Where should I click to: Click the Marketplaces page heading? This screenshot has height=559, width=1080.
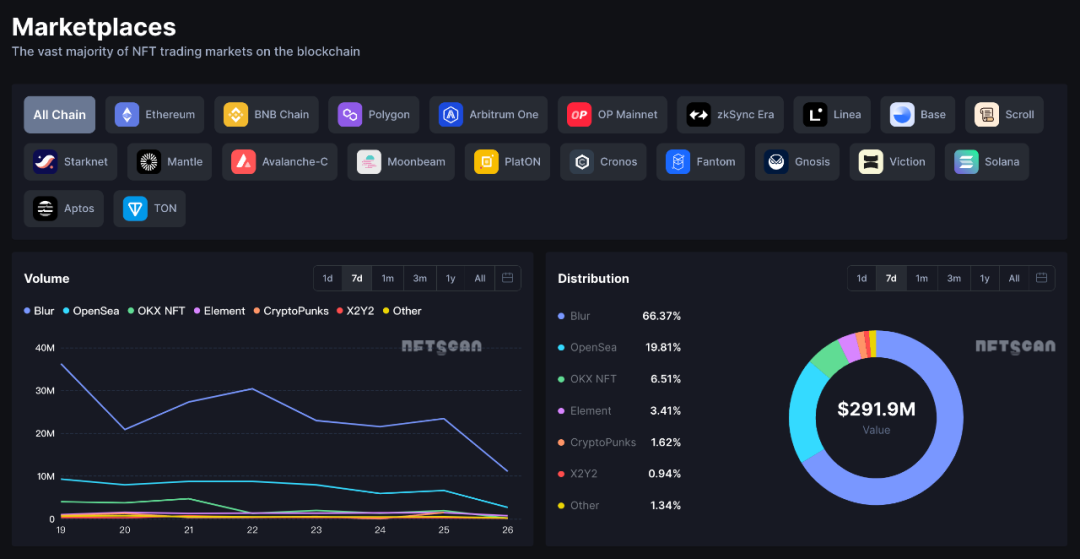(94, 27)
